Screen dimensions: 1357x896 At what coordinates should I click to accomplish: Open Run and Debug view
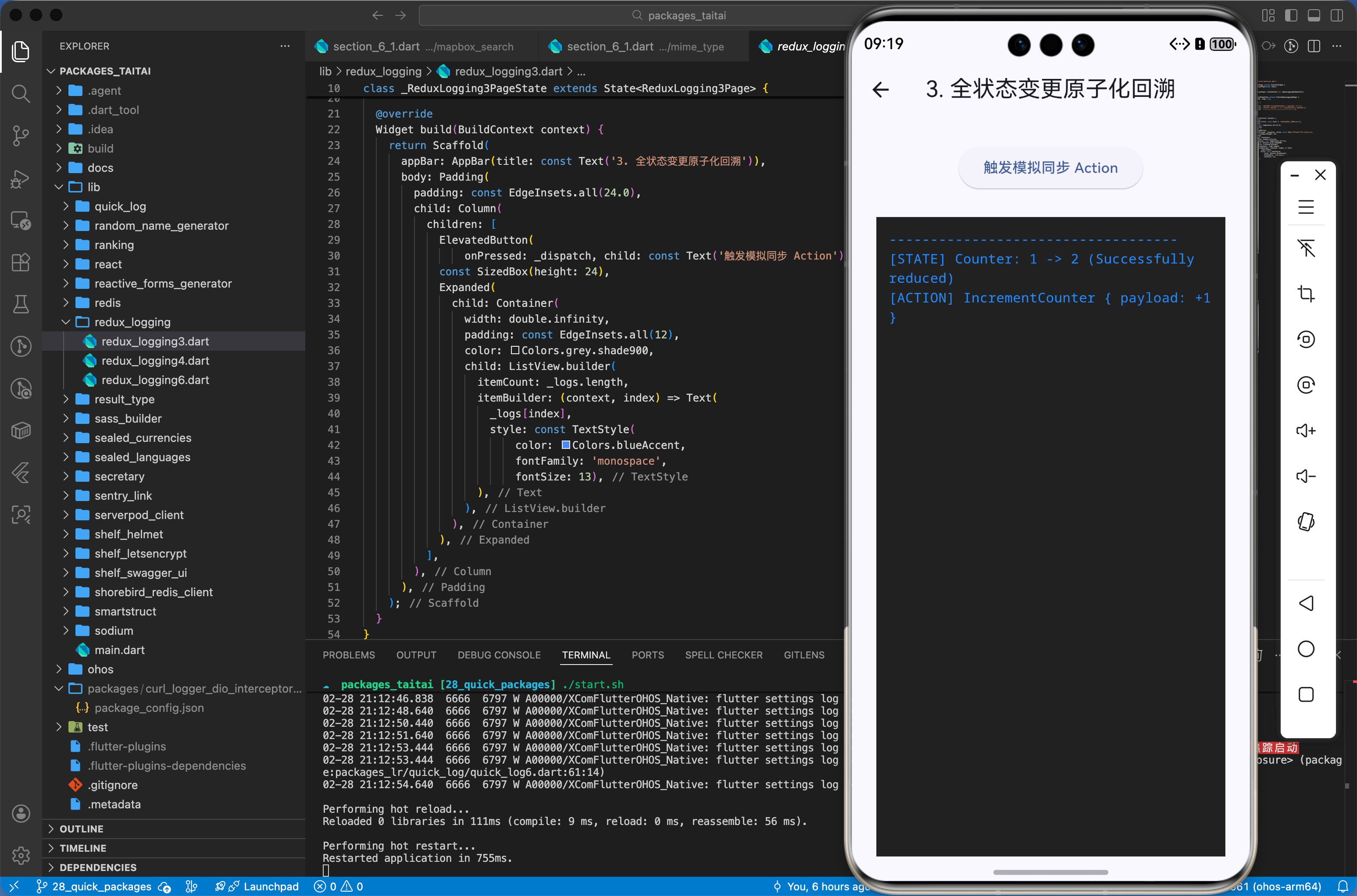click(x=21, y=179)
